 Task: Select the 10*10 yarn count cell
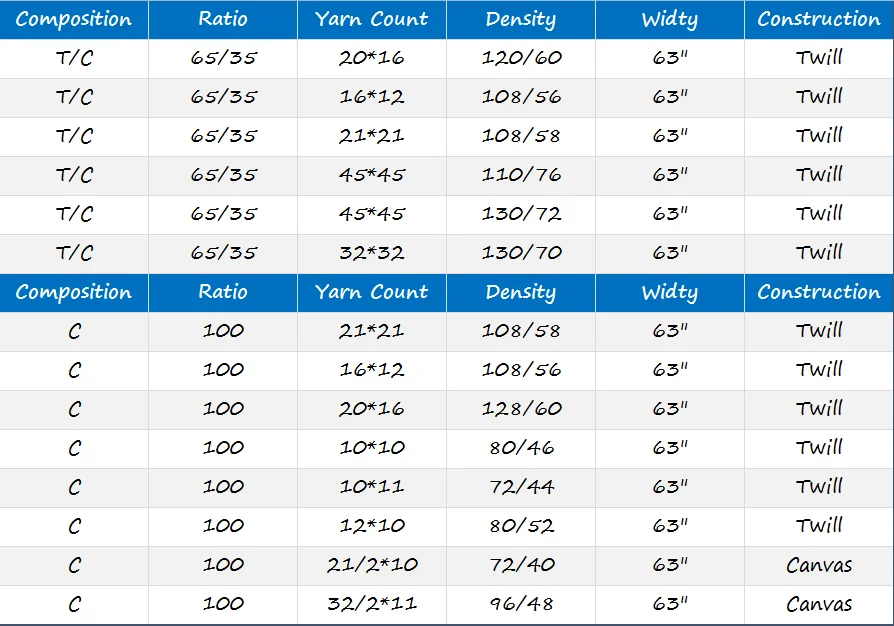point(372,448)
